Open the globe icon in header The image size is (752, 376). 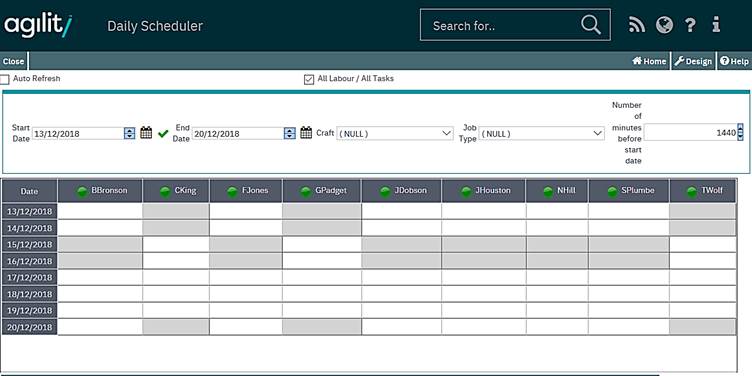[664, 25]
